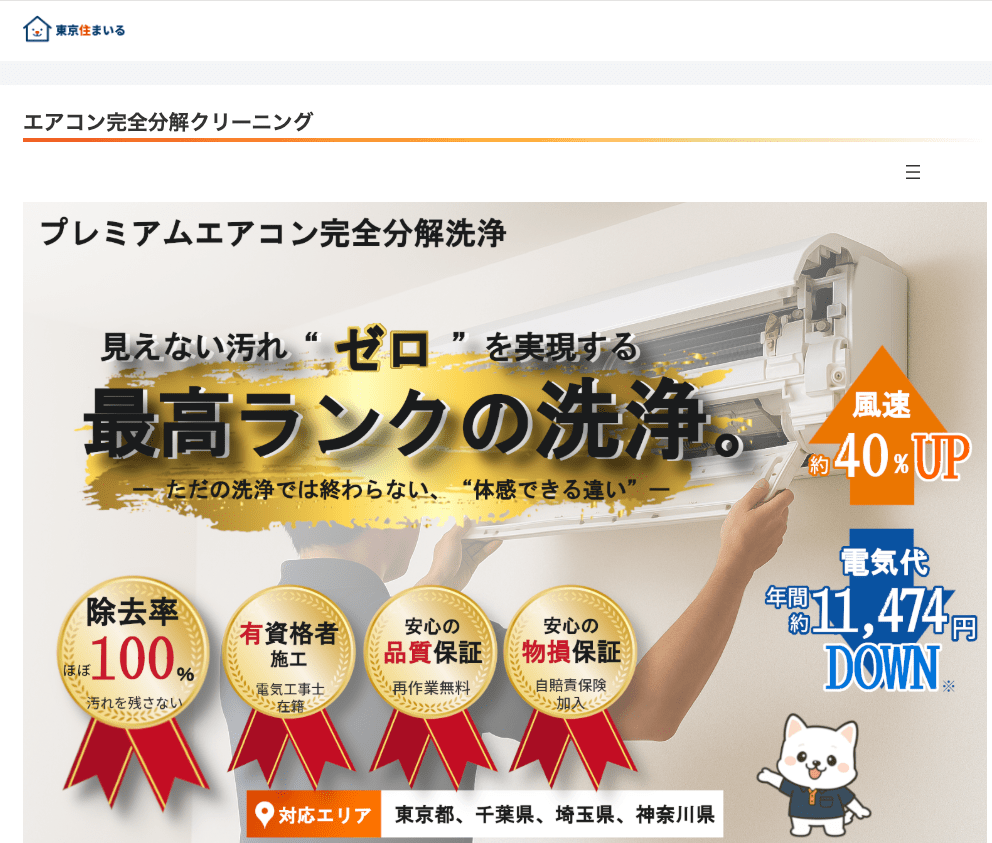Click the small ※ footnote mark by DOWN
The width and height of the screenshot is (992, 843).
click(948, 685)
